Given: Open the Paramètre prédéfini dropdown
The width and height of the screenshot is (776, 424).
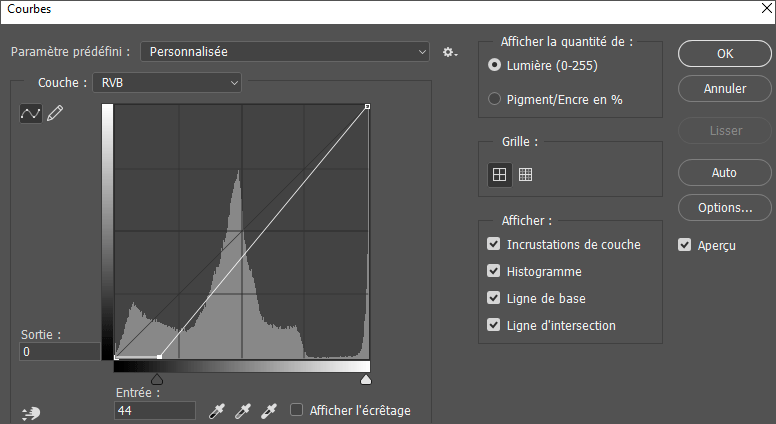Looking at the screenshot, I should point(285,52).
